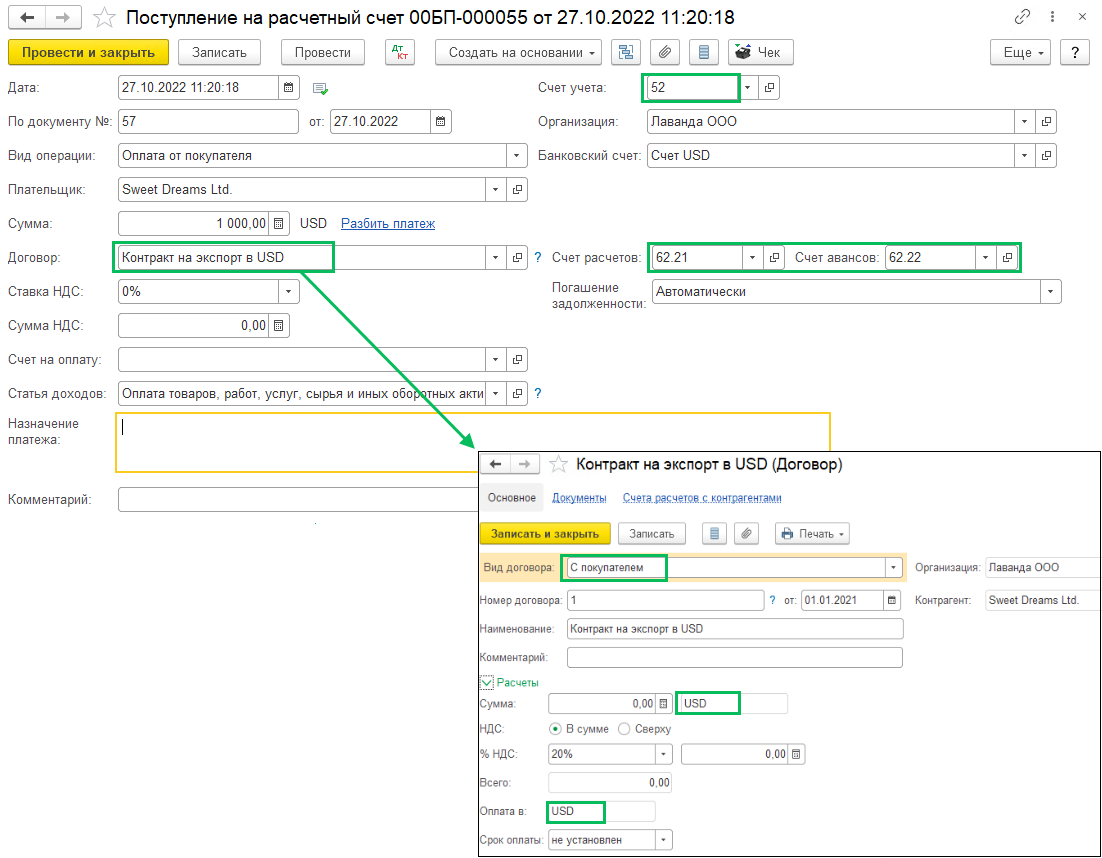Open calendar for contract date 01.01.2021

pyautogui.click(x=892, y=600)
